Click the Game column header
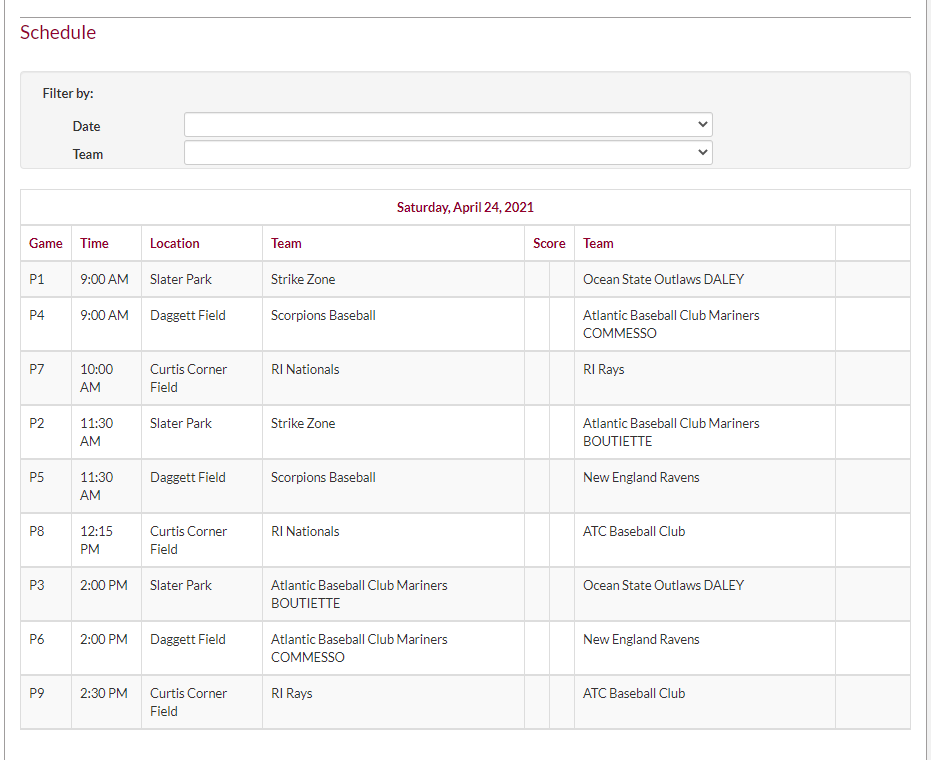Screen dimensions: 931x760 pos(46,243)
